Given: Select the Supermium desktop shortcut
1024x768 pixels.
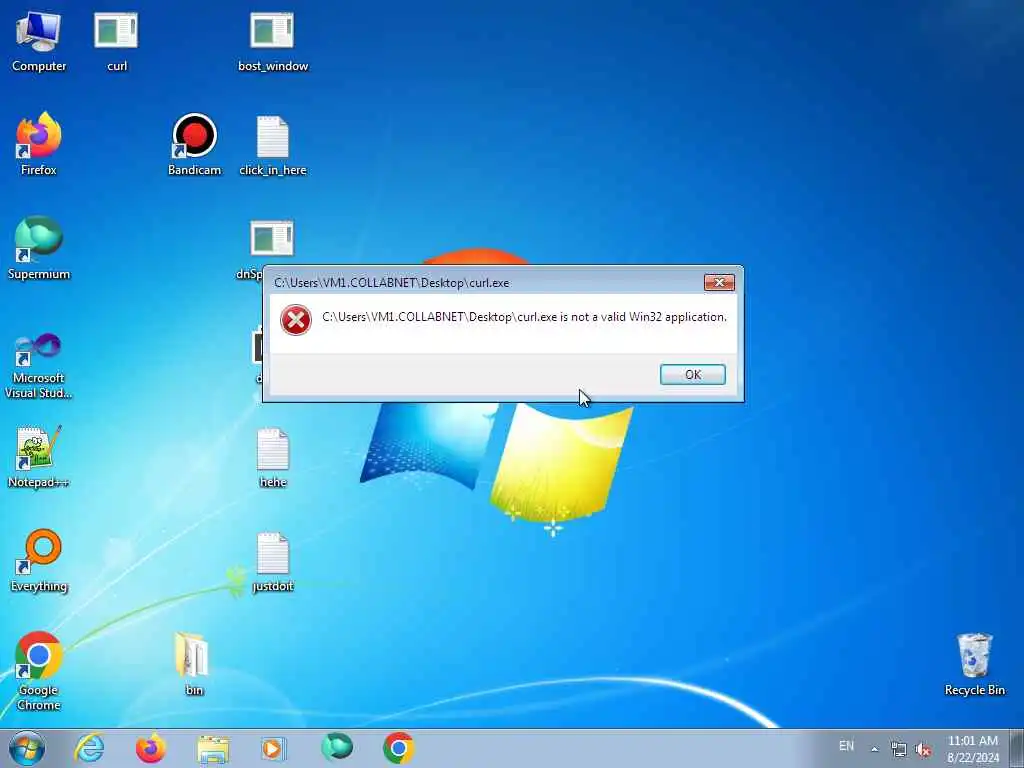Looking at the screenshot, I should [x=39, y=248].
